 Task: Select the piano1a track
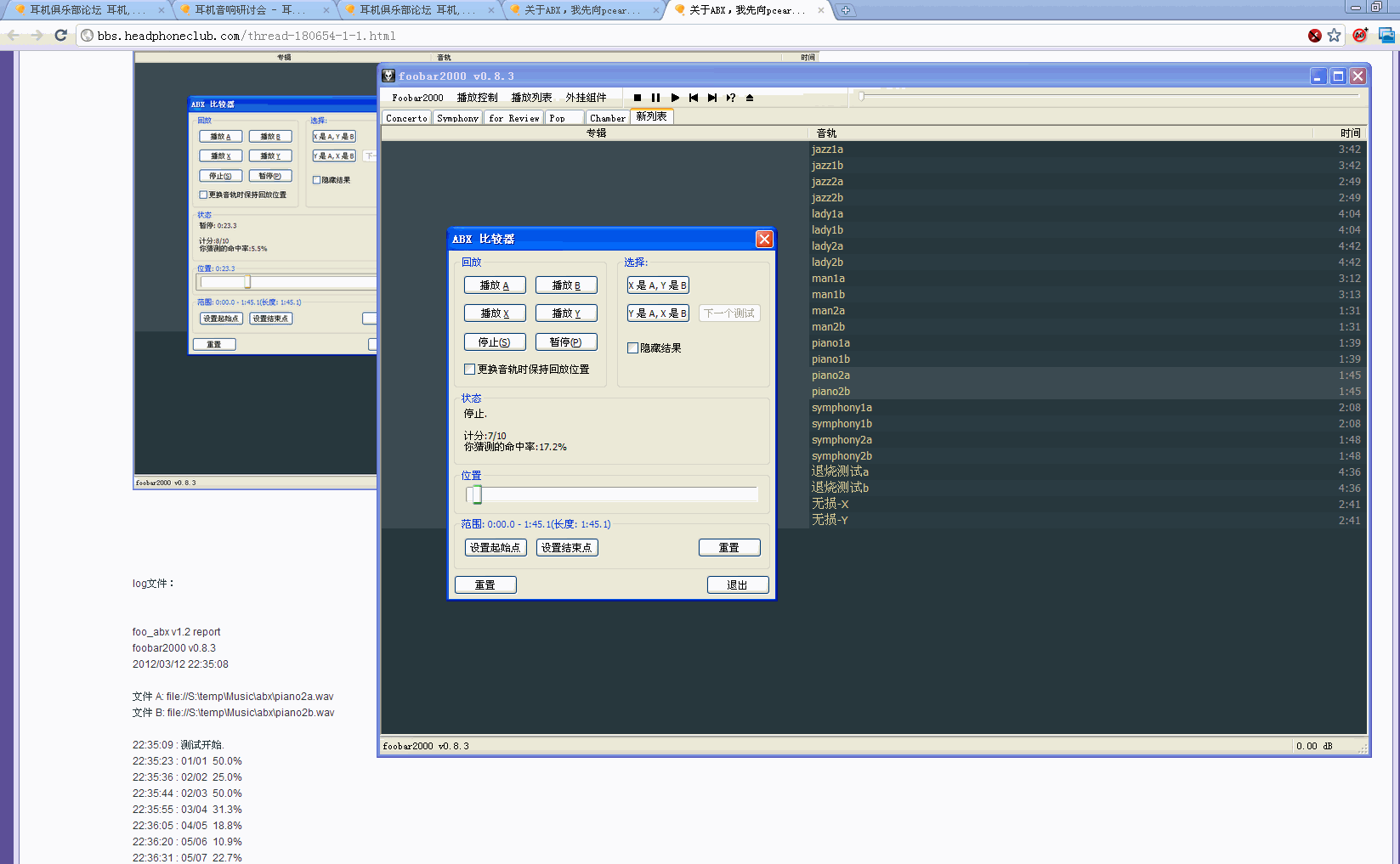point(1086,343)
